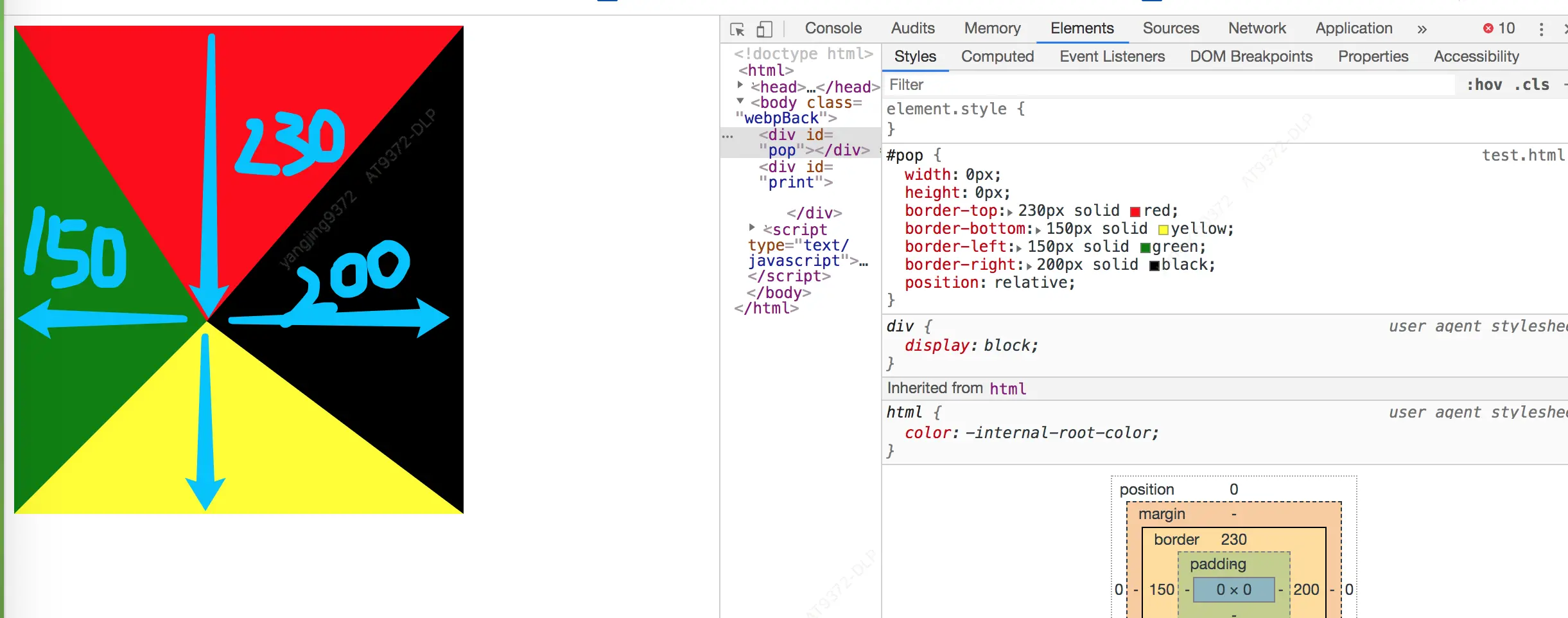This screenshot has height=618, width=1568.
Task: Go to the Sources tab
Action: 1171,28
